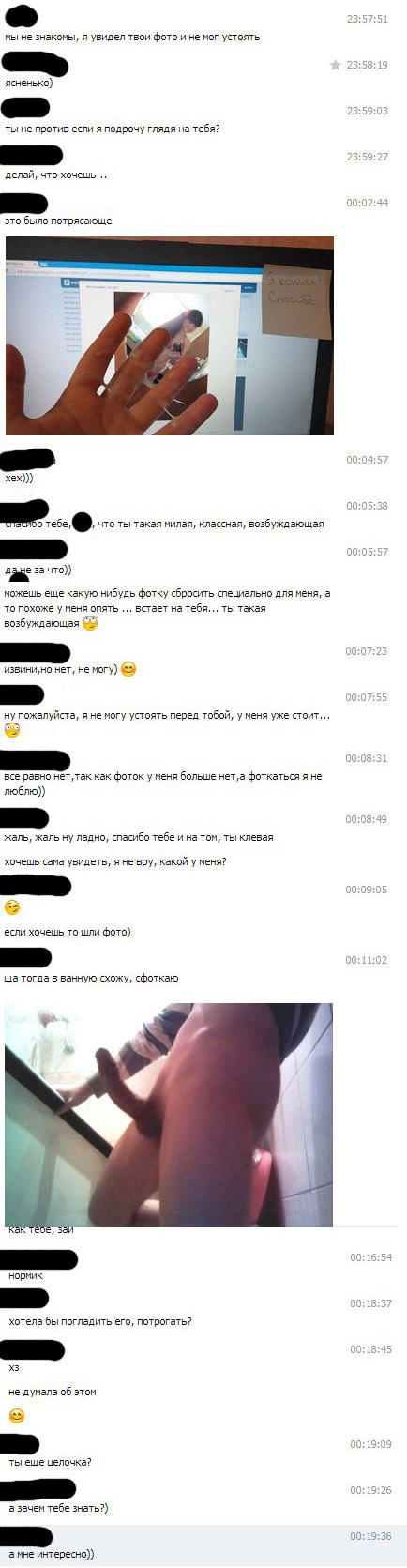Screen dimensions: 407x1568
Task: Click the smiley emoji in the 00:07:23 message
Action: 128,669
